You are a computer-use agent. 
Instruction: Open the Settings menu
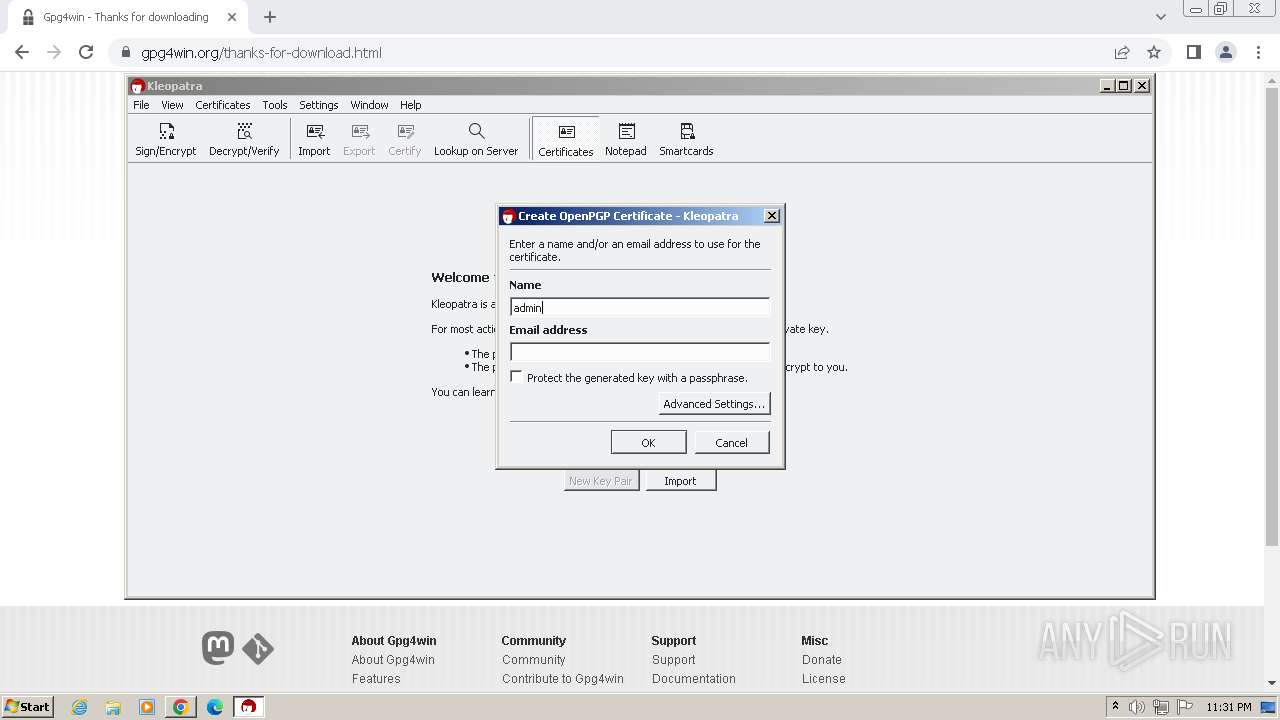318,105
